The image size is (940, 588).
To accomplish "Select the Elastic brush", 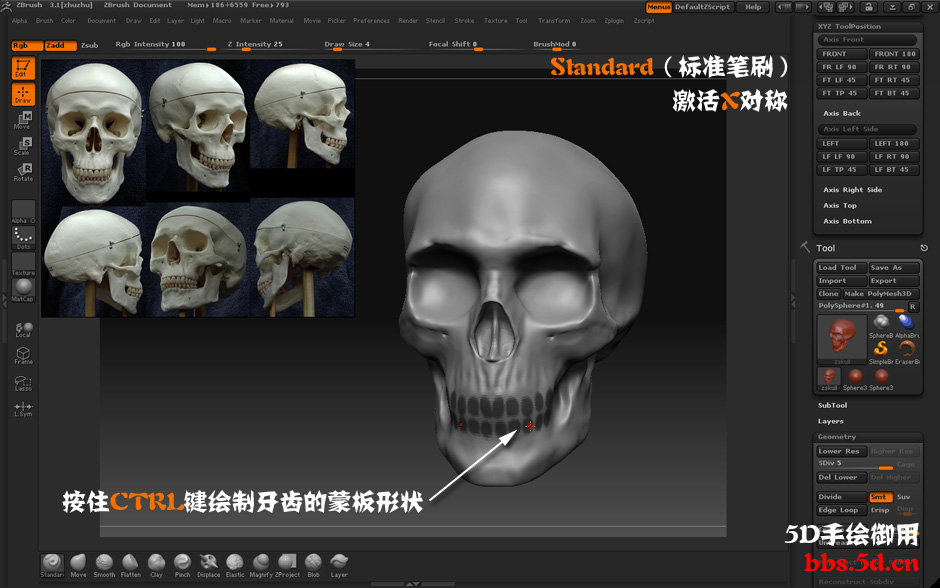I will 235,566.
